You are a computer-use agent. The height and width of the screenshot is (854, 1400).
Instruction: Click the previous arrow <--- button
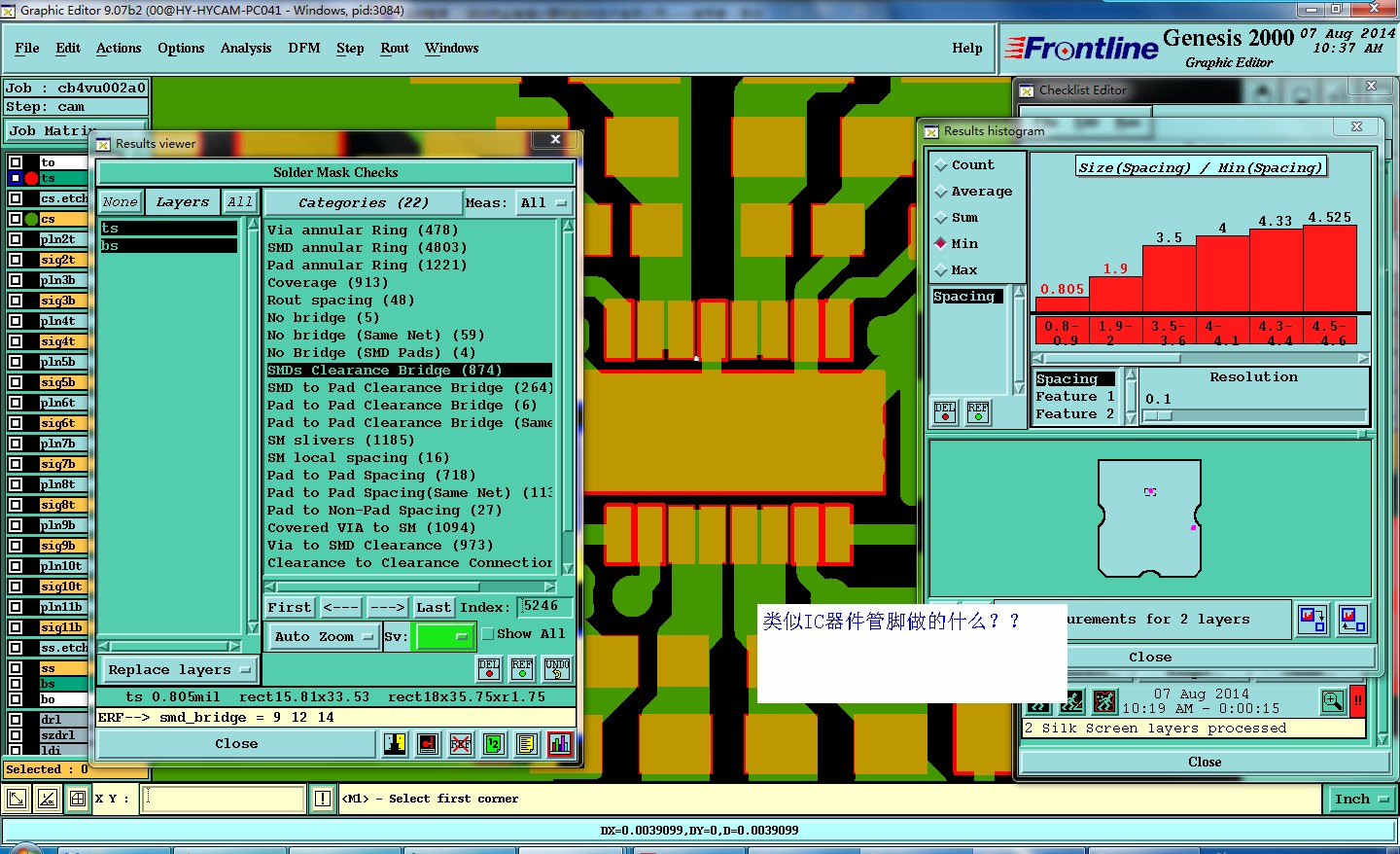pos(340,608)
